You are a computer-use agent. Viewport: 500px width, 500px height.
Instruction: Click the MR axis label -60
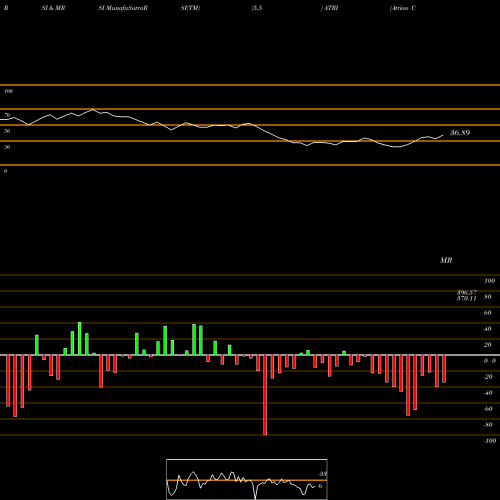pyautogui.click(x=488, y=409)
